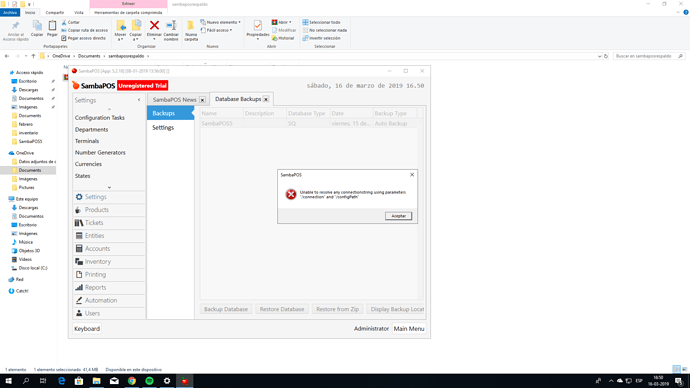Select Backups in the side list
Image resolution: width=690 pixels, height=388 pixels.
[170, 113]
